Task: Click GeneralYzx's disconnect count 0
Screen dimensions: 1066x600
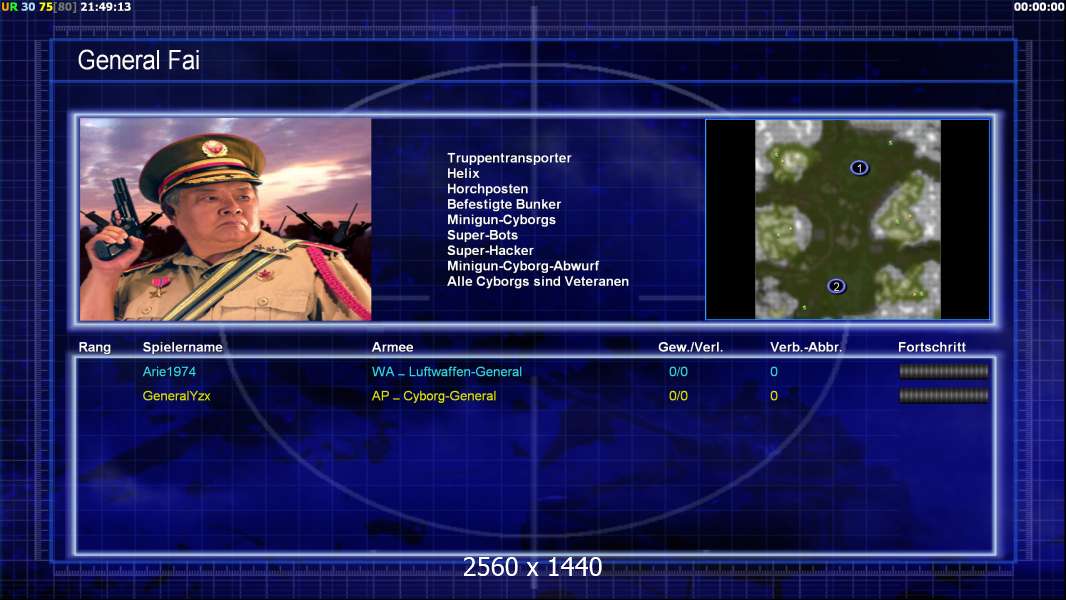Action: (x=774, y=395)
